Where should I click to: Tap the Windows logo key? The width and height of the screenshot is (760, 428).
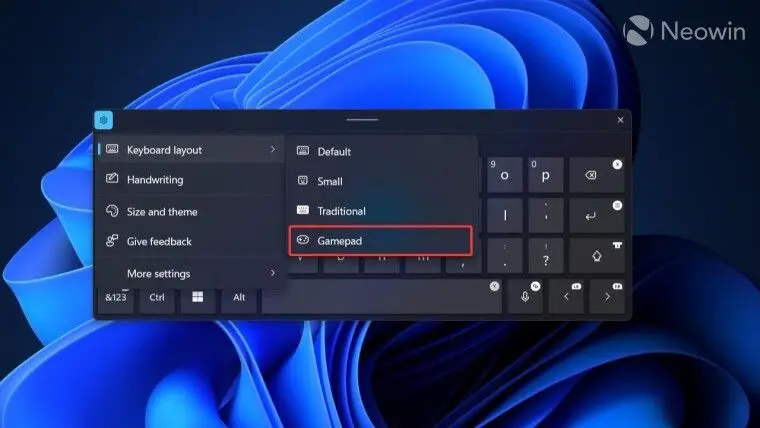click(x=198, y=297)
